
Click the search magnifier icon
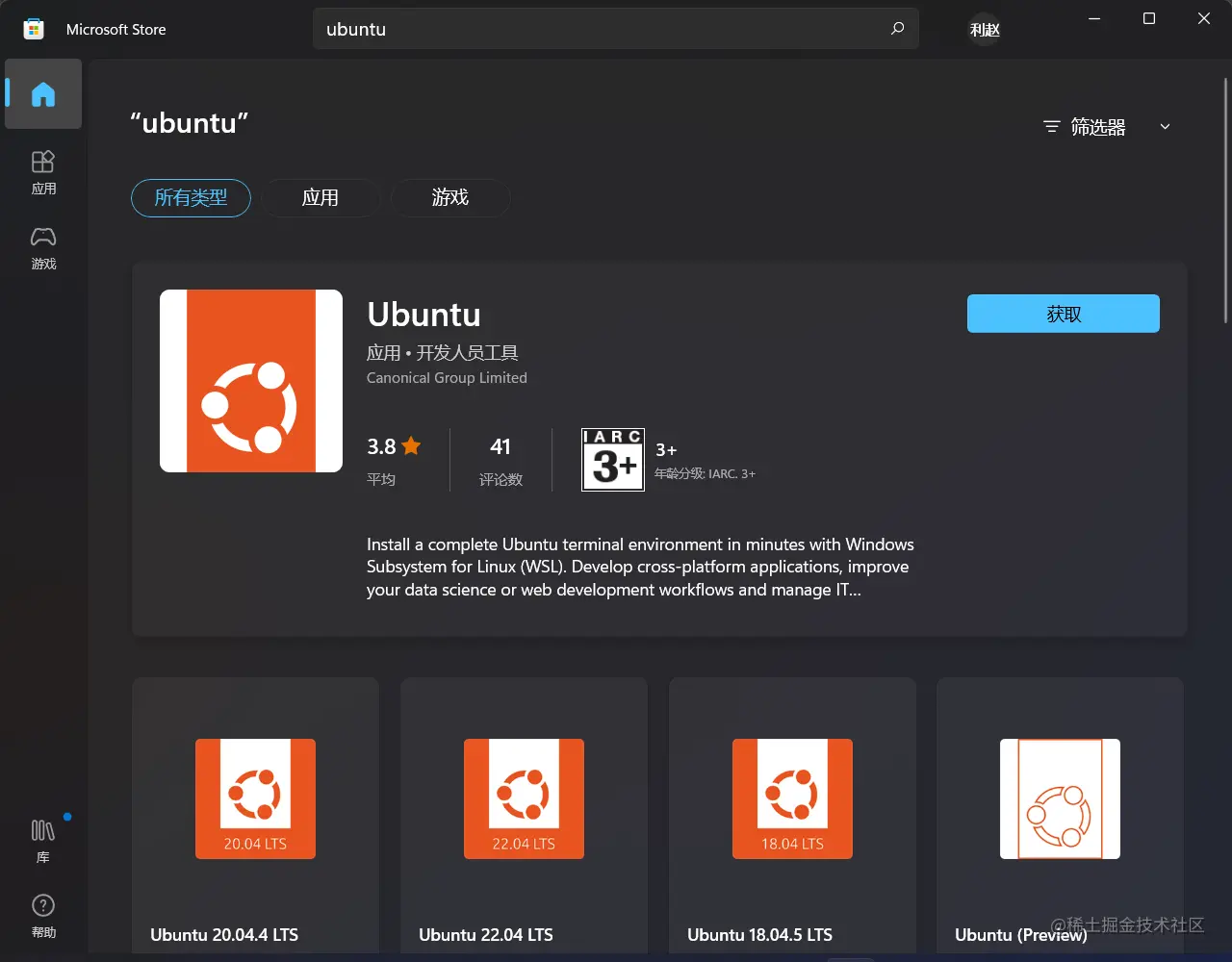pyautogui.click(x=897, y=29)
